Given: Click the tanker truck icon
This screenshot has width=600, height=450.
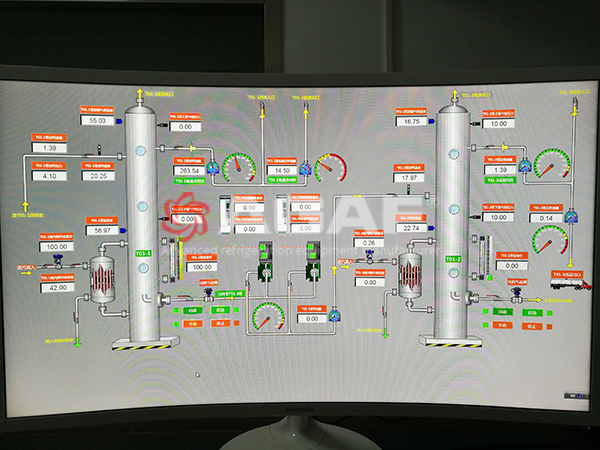Looking at the screenshot, I should [x=567, y=284].
